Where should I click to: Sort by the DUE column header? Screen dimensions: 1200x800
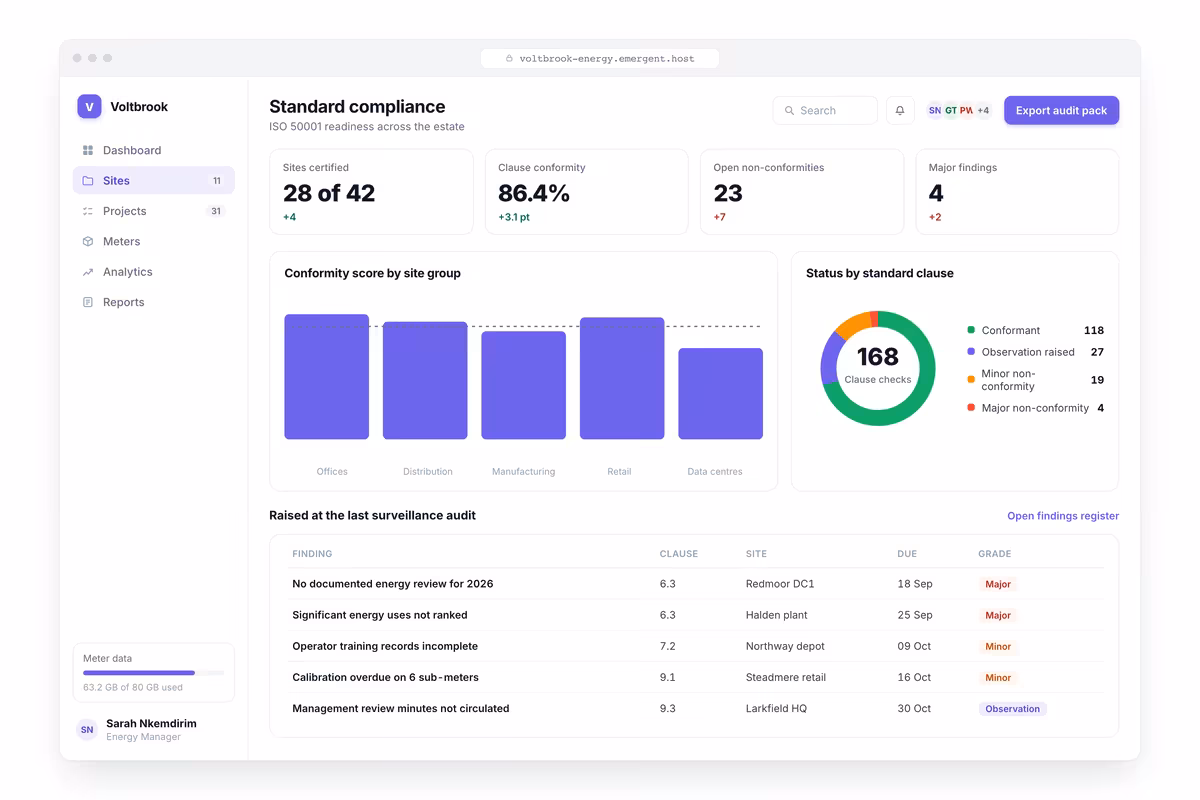click(x=908, y=554)
